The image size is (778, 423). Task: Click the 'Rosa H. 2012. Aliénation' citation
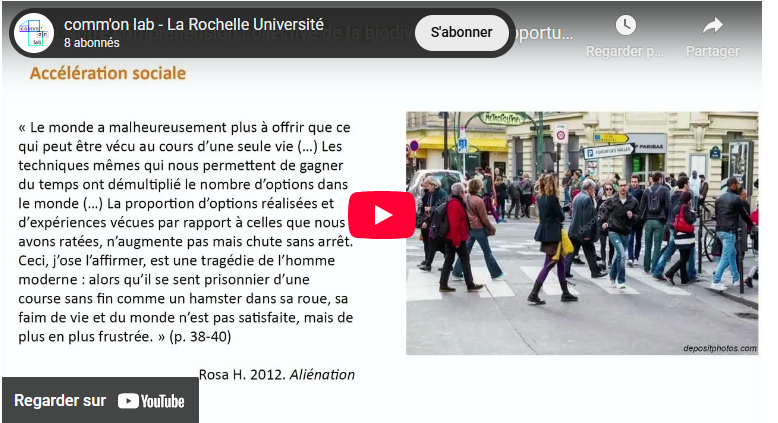click(277, 374)
